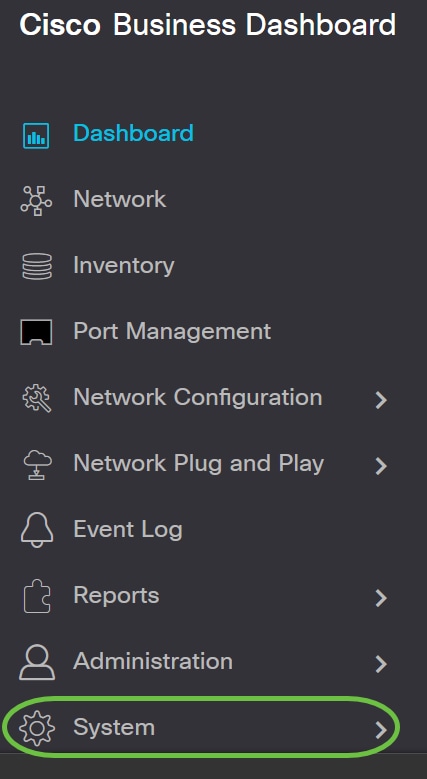Click the Administration user icon
427x779 pixels.
click(37, 662)
